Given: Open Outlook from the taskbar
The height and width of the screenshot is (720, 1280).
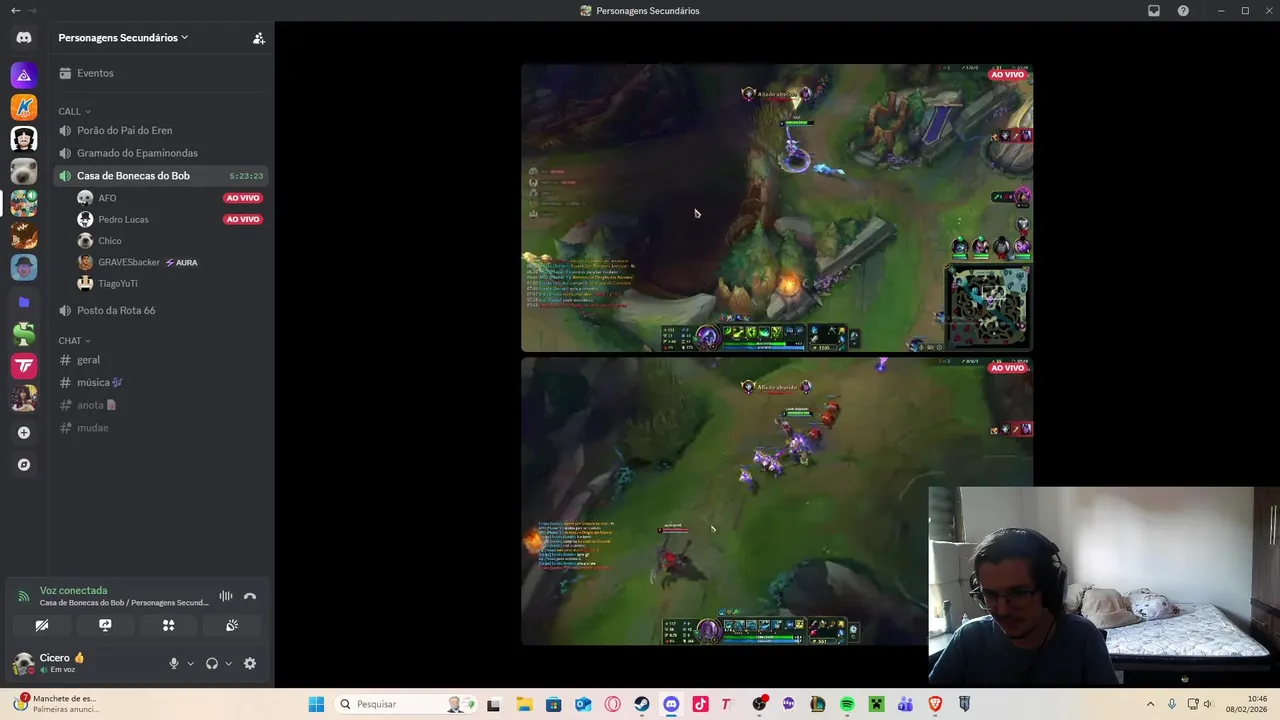Looking at the screenshot, I should [583, 704].
